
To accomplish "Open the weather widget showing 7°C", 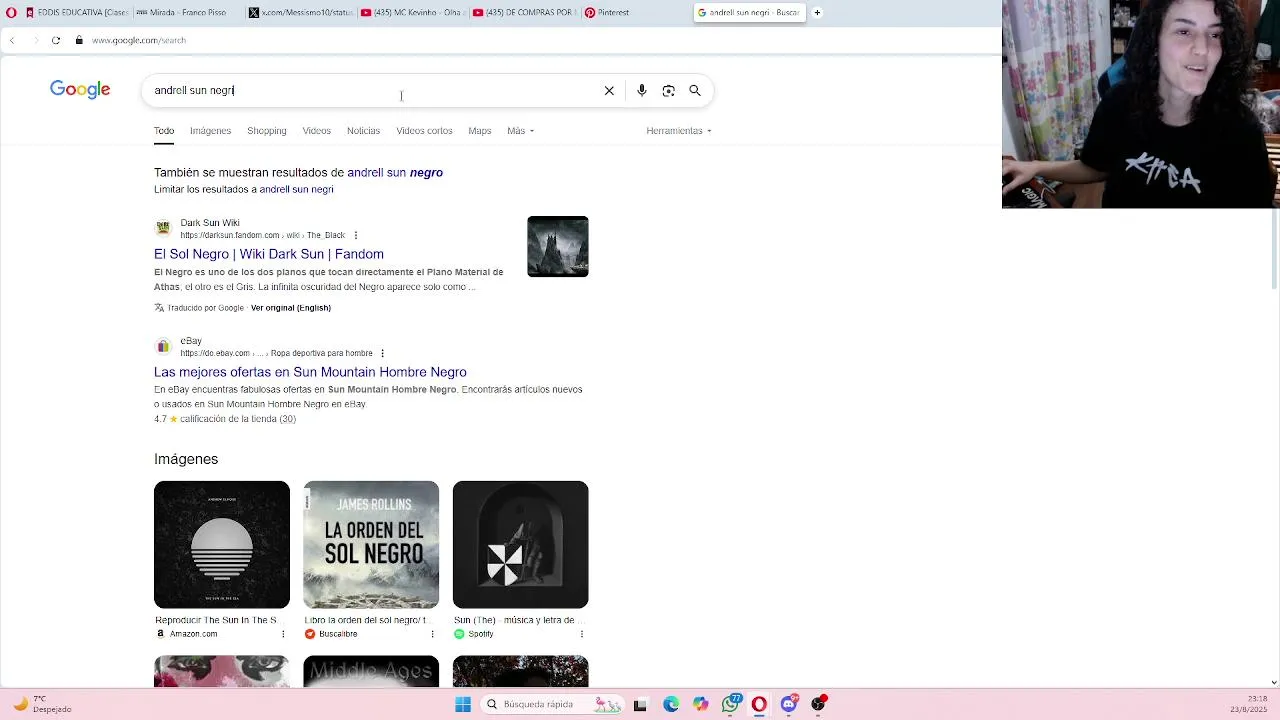I will 40,704.
